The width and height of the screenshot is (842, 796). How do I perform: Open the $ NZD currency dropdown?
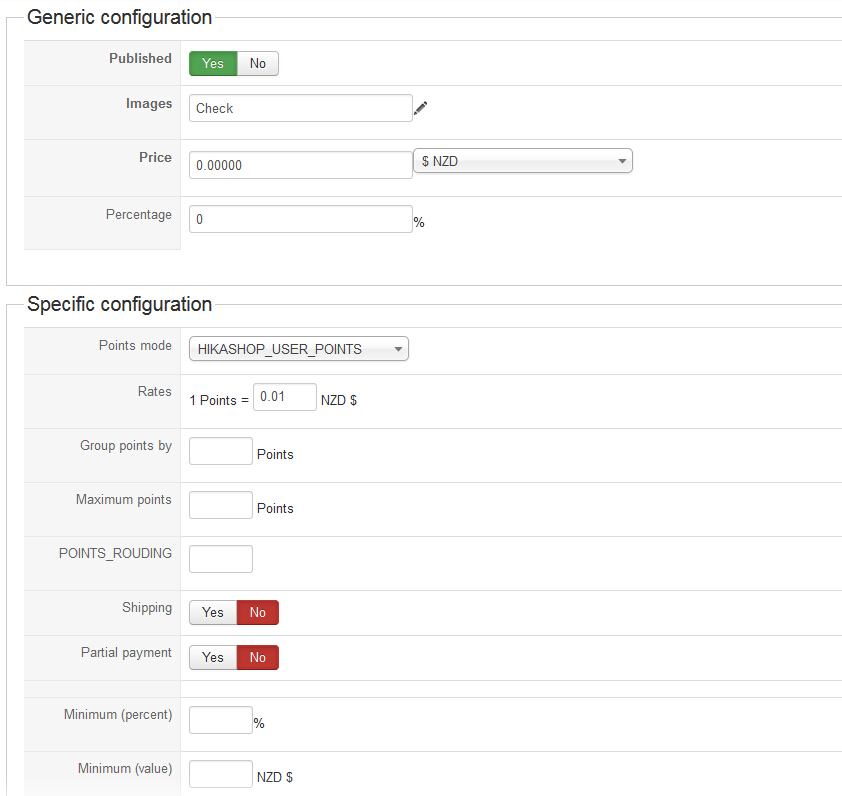click(x=523, y=161)
